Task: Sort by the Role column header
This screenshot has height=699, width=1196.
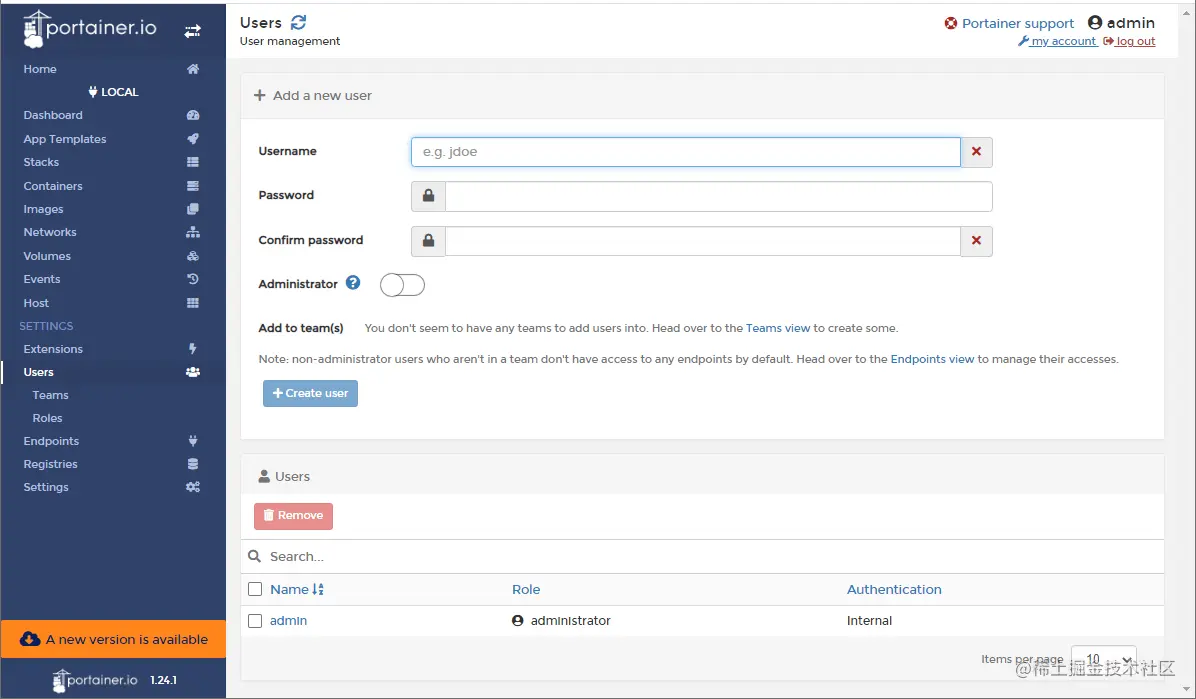Action: pyautogui.click(x=526, y=589)
